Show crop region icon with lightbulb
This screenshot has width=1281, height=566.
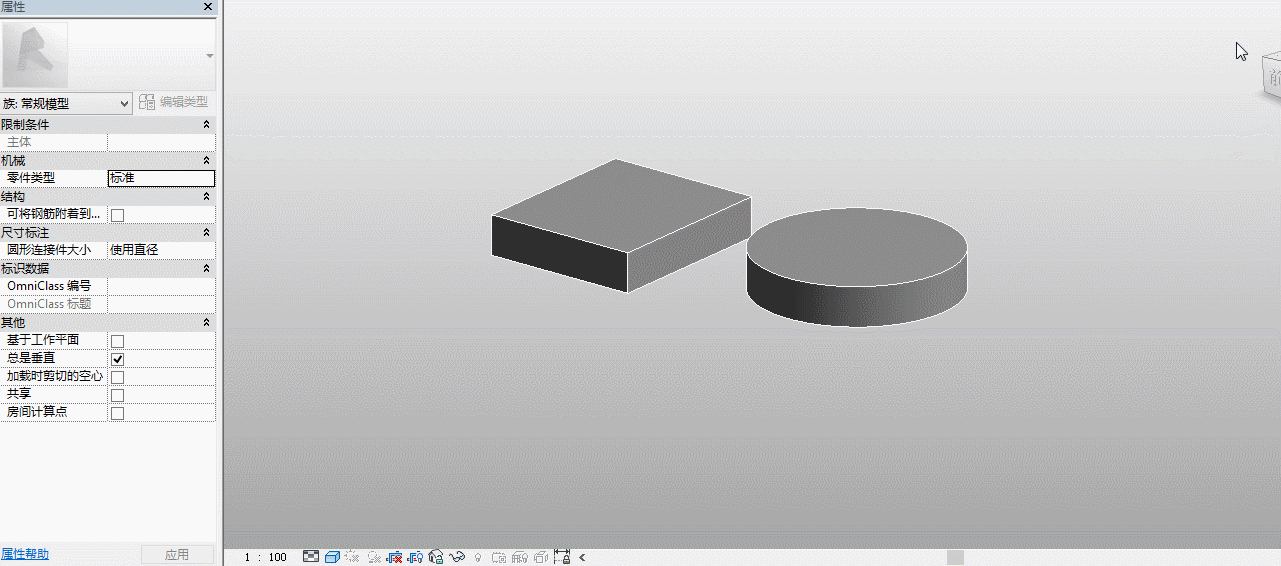coord(415,557)
